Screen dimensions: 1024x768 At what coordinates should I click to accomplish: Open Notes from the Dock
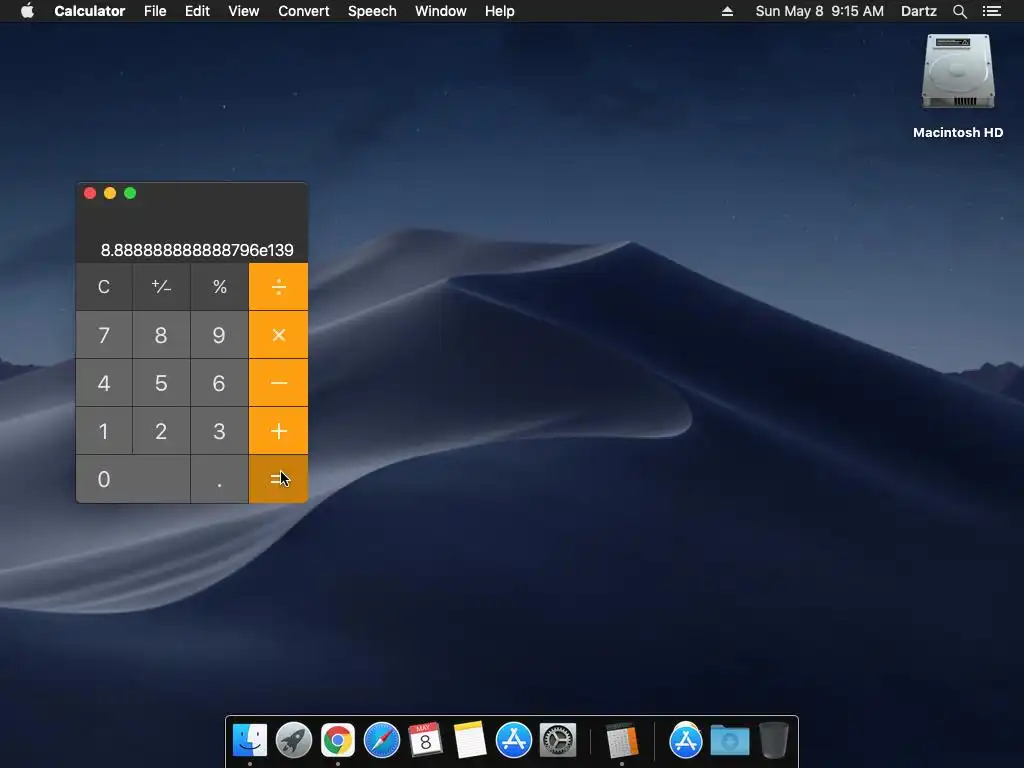click(470, 740)
